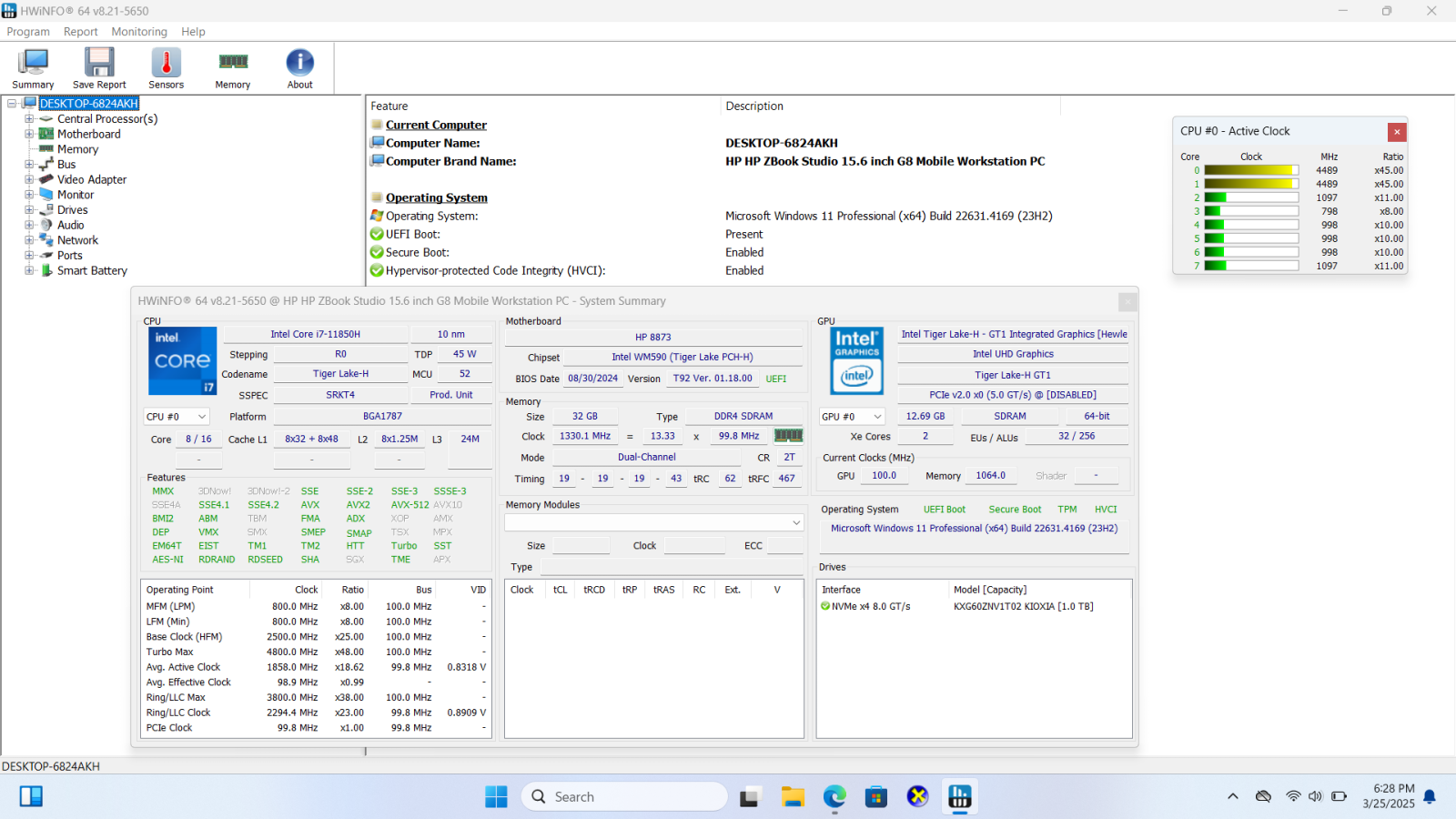
Task: Expand the Bus tree node
Action: [29, 165]
